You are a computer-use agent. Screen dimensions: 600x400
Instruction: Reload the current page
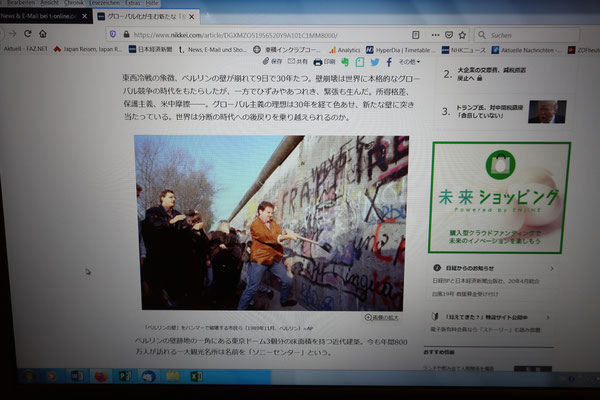click(x=28, y=34)
